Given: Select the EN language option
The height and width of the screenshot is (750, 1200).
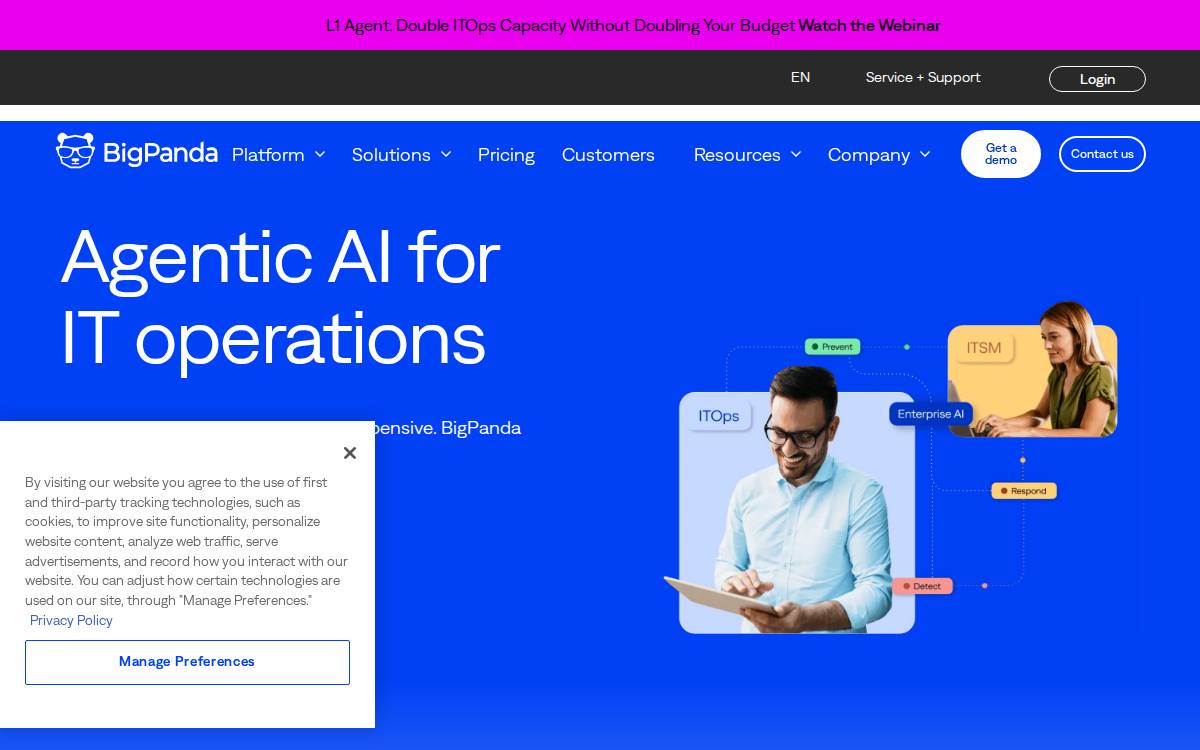Looking at the screenshot, I should click(x=800, y=77).
